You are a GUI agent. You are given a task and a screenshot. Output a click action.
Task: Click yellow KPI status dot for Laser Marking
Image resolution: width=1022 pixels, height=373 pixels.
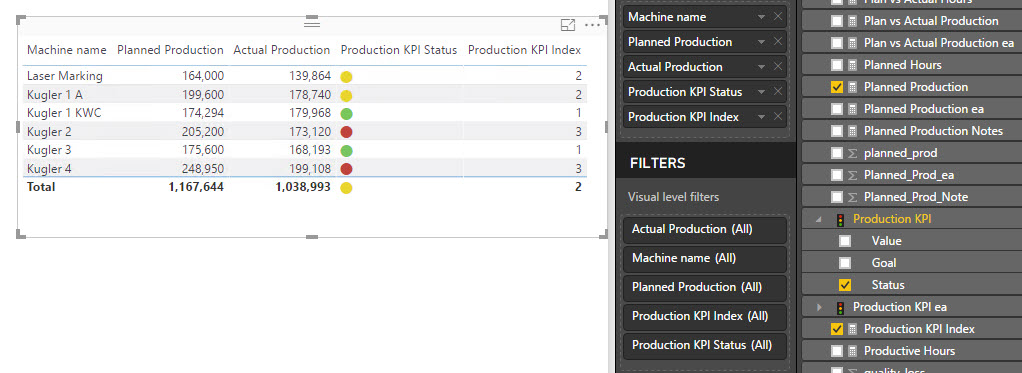tap(346, 76)
